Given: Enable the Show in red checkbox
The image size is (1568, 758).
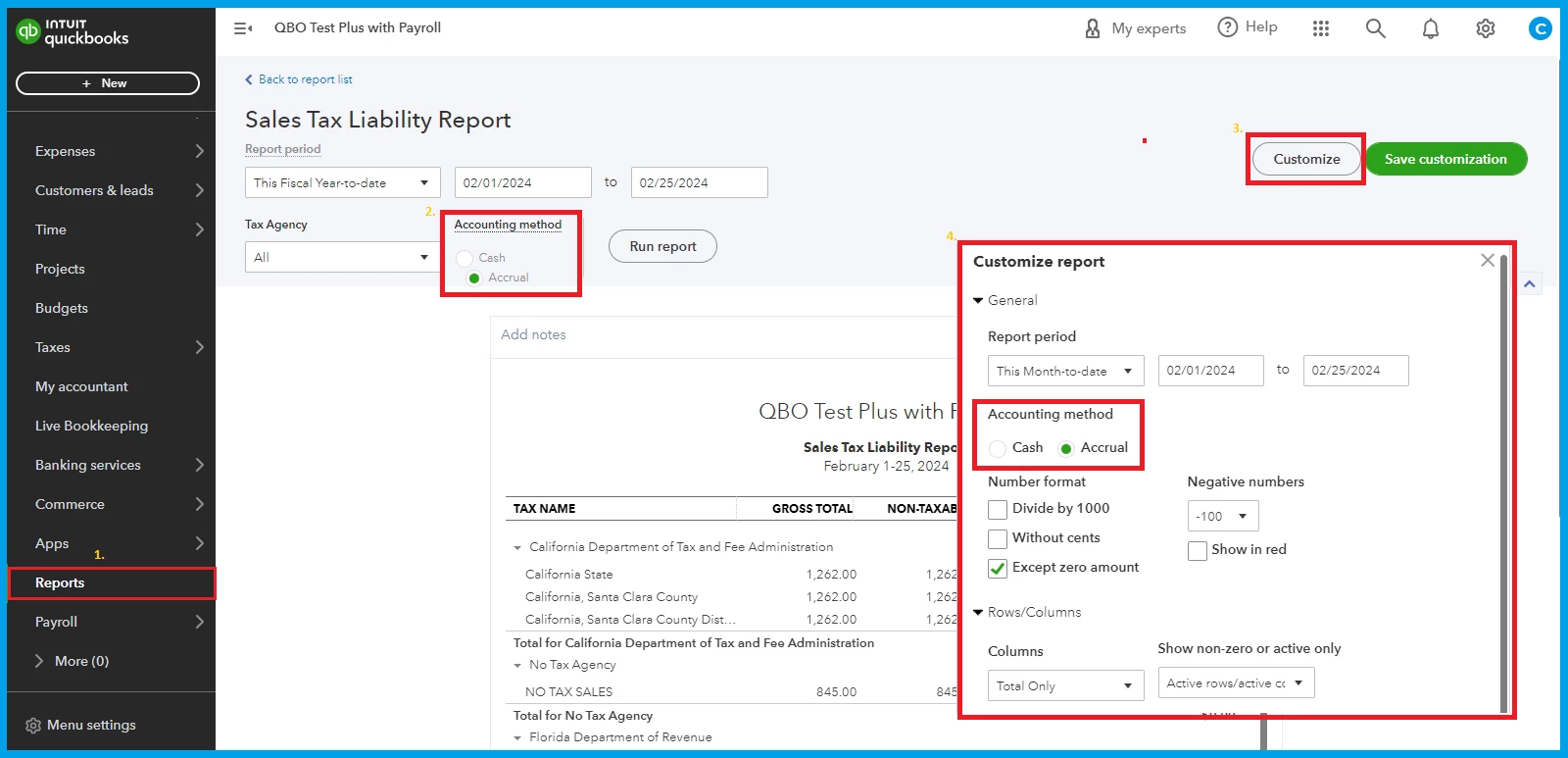Looking at the screenshot, I should click(x=1198, y=550).
